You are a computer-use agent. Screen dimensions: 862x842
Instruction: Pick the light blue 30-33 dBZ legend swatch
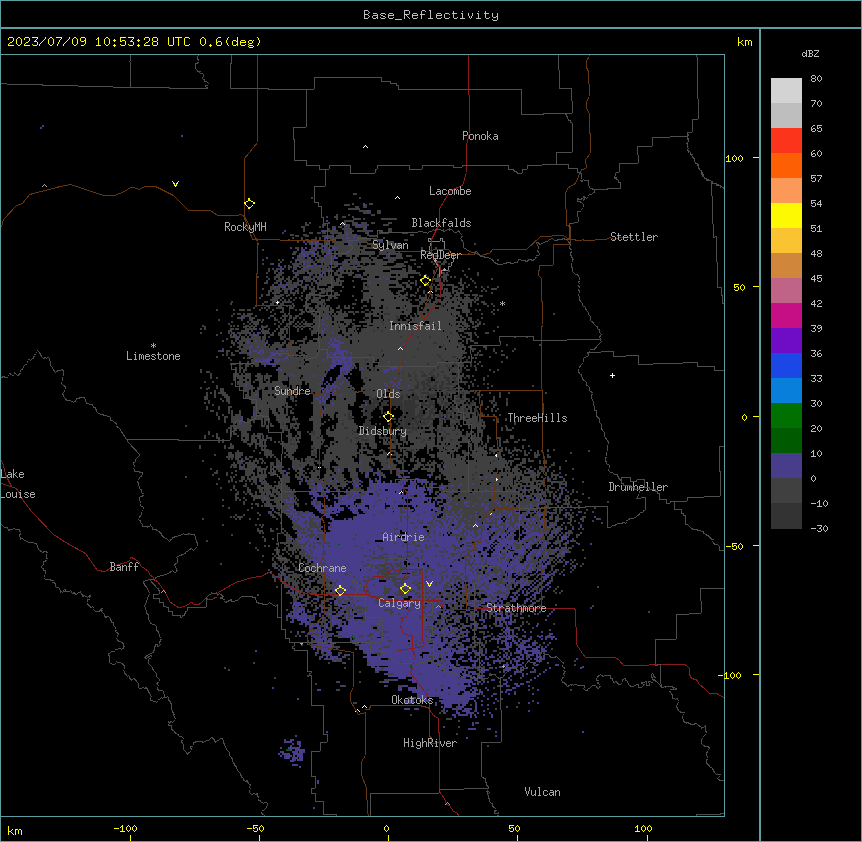786,391
